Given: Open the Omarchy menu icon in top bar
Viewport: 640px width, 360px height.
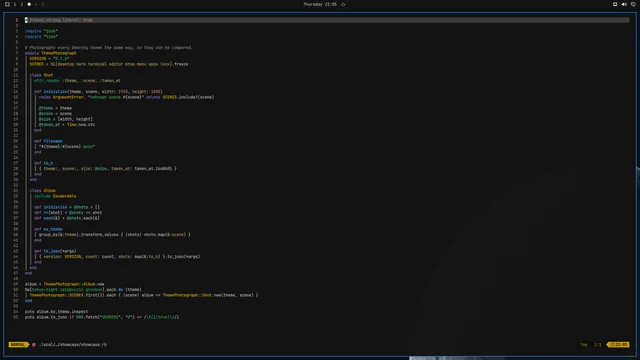Looking at the screenshot, I should tap(7, 4).
